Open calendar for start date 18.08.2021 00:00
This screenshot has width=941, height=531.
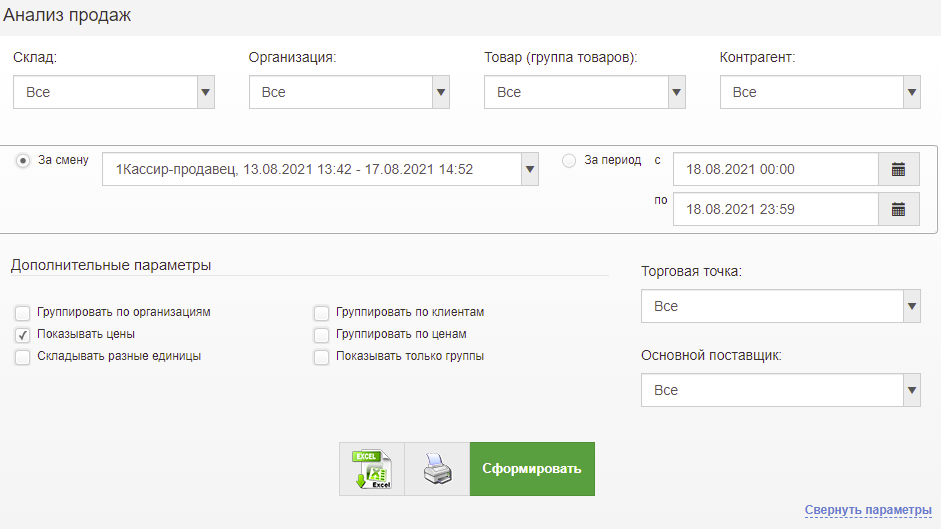coord(898,169)
